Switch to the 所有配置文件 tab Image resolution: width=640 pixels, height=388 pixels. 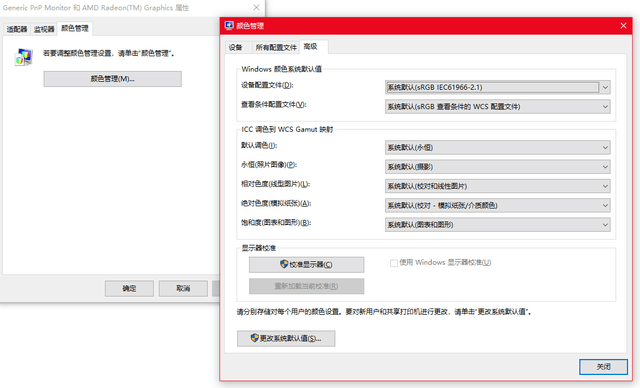click(276, 47)
